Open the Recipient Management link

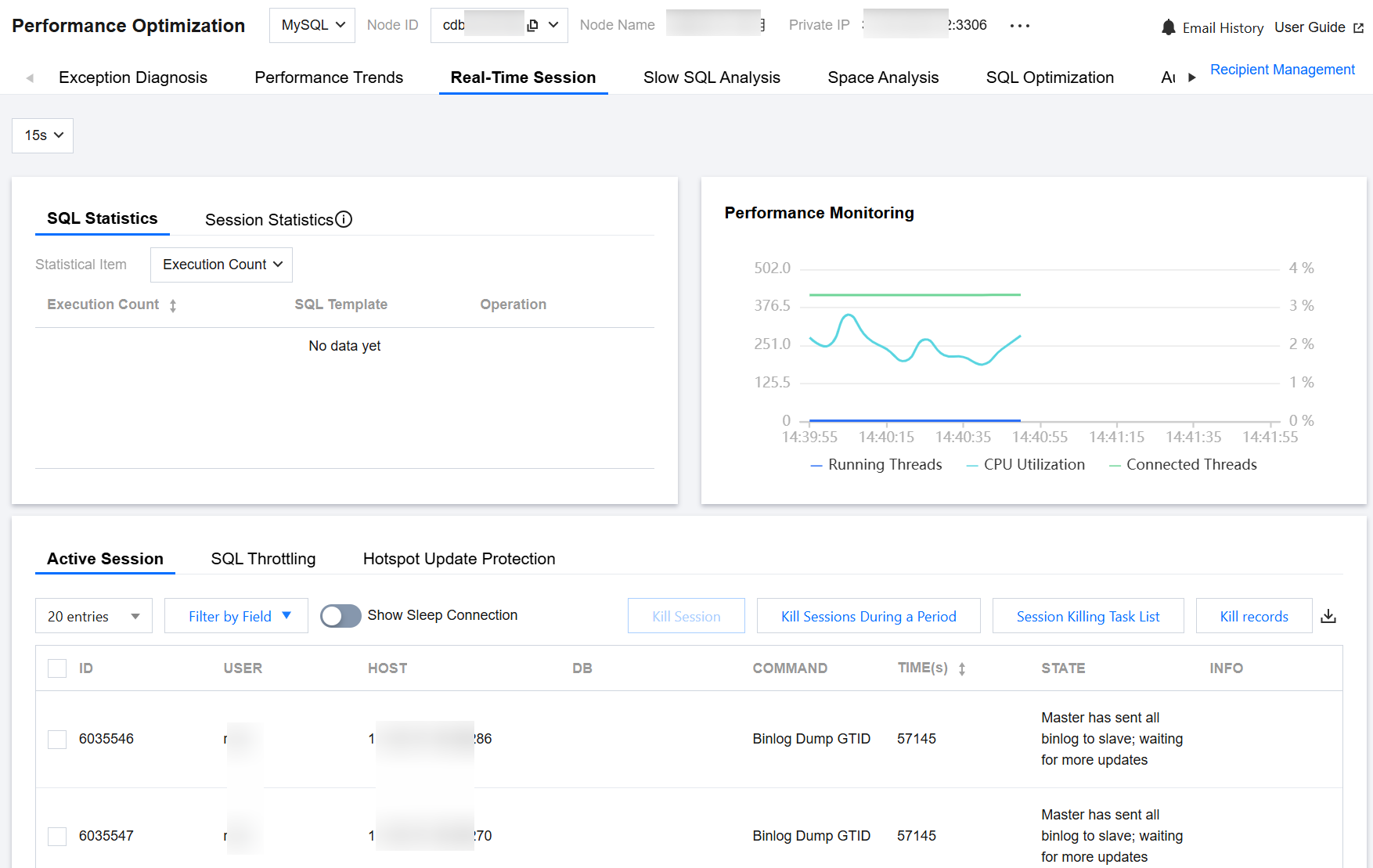[x=1281, y=70]
